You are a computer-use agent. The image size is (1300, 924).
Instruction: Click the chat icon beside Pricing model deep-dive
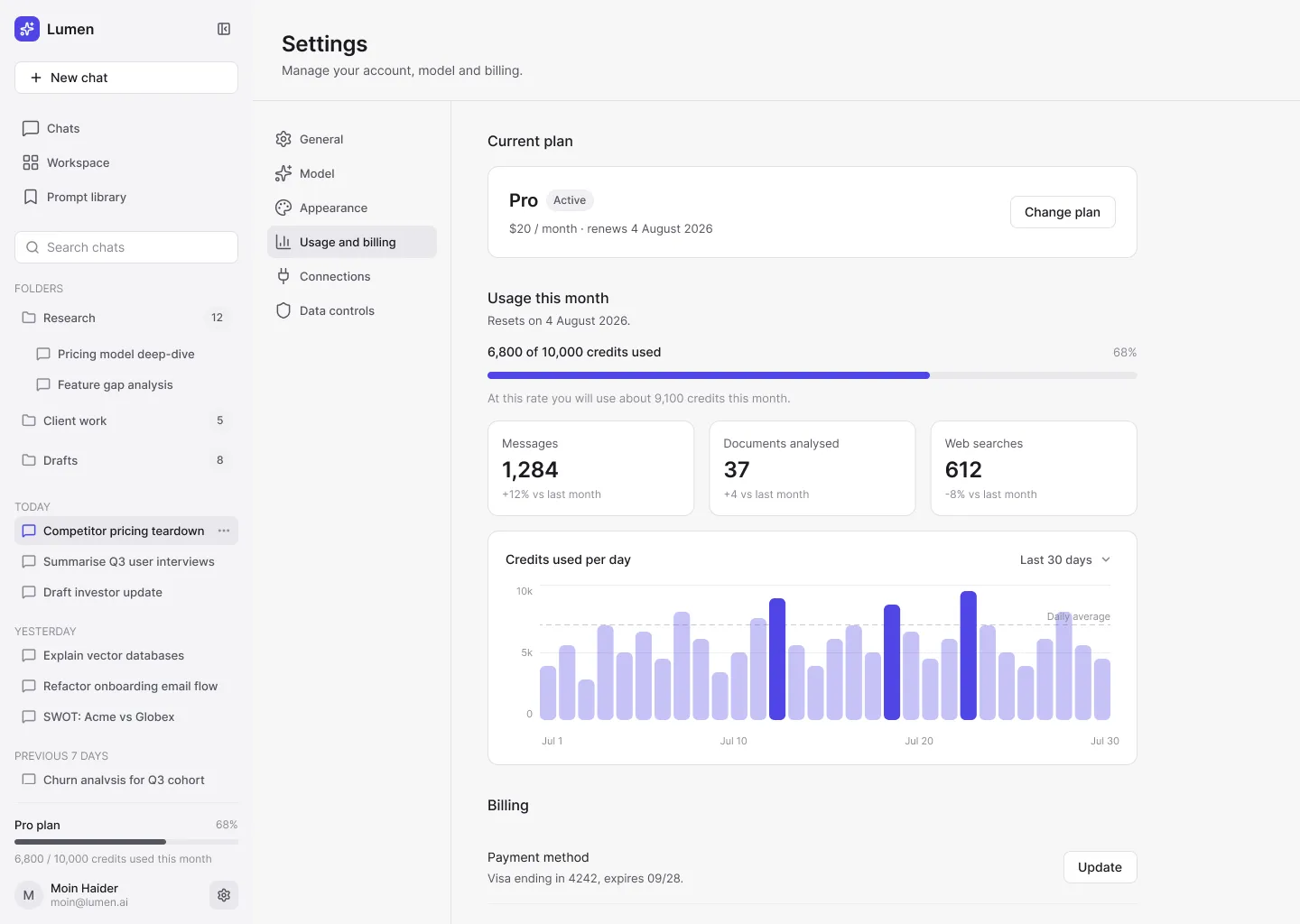click(x=43, y=354)
